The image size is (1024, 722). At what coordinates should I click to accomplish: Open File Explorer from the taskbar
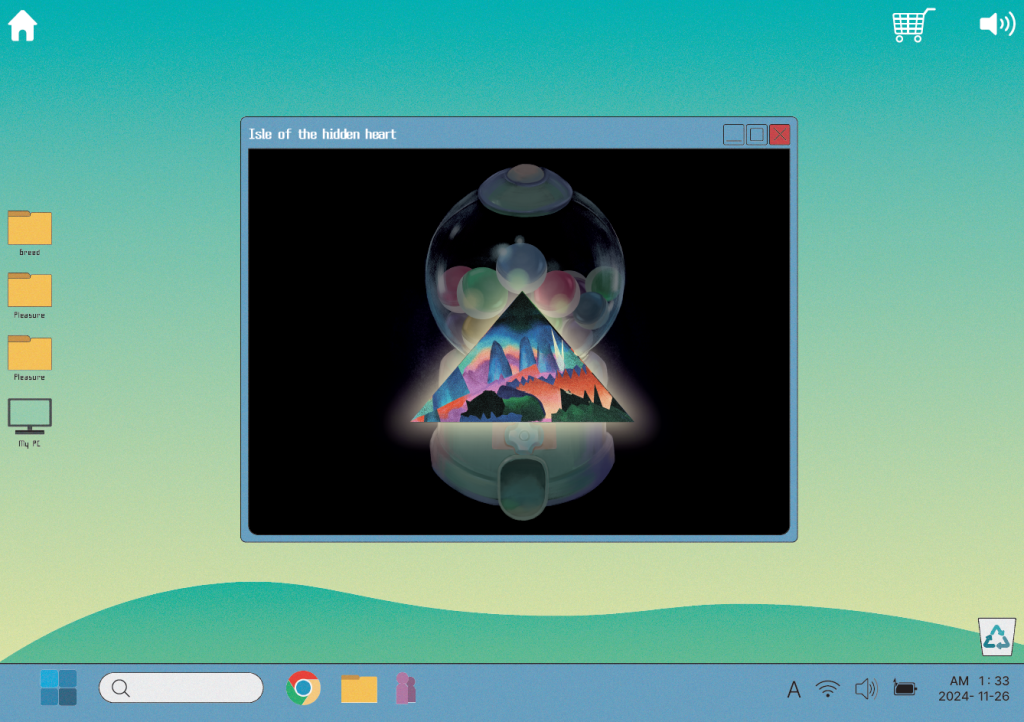[x=359, y=688]
